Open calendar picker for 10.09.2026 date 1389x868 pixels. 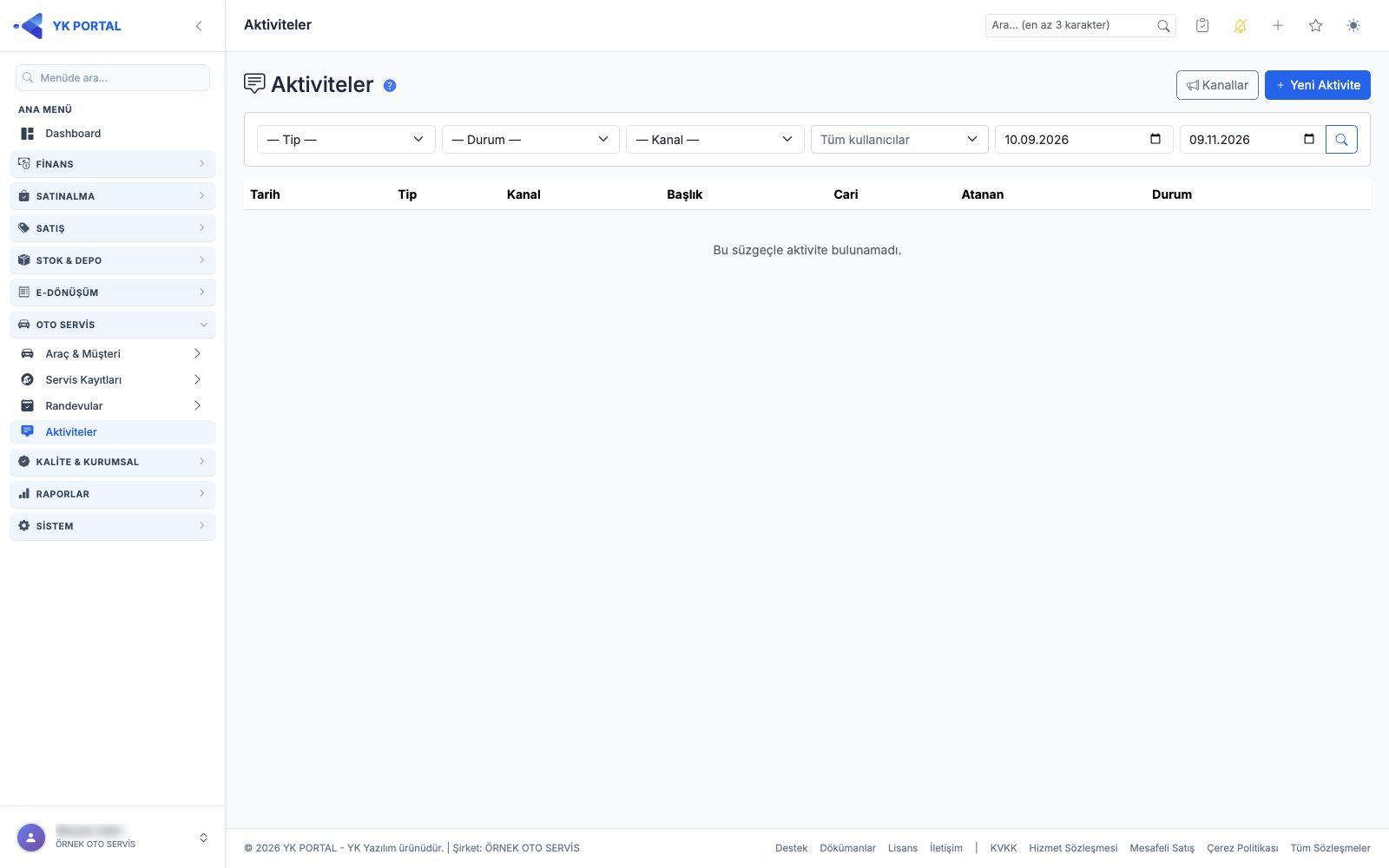pyautogui.click(x=1155, y=139)
